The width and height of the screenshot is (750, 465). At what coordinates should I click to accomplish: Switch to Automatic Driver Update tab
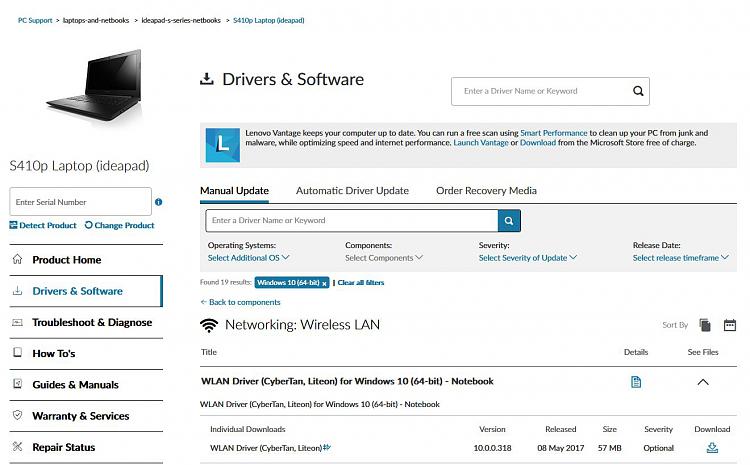click(x=352, y=190)
